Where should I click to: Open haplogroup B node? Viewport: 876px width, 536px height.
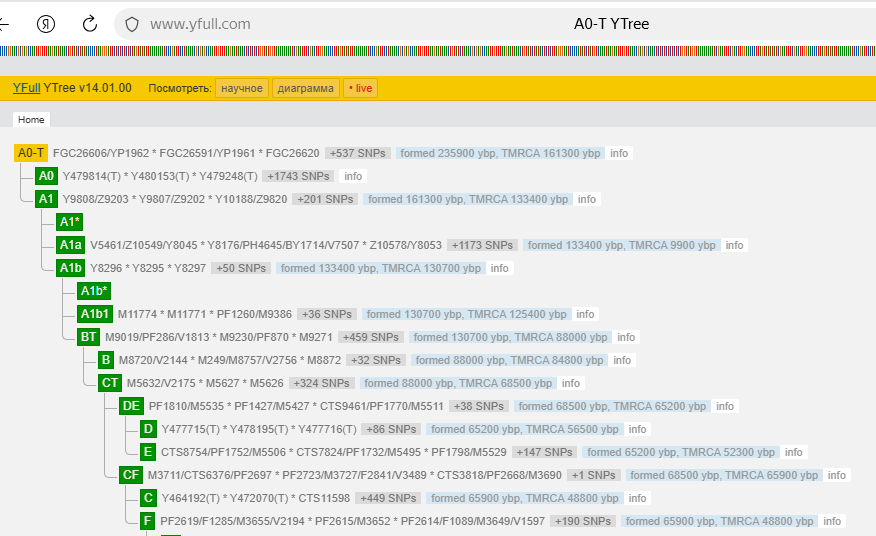click(x=106, y=360)
